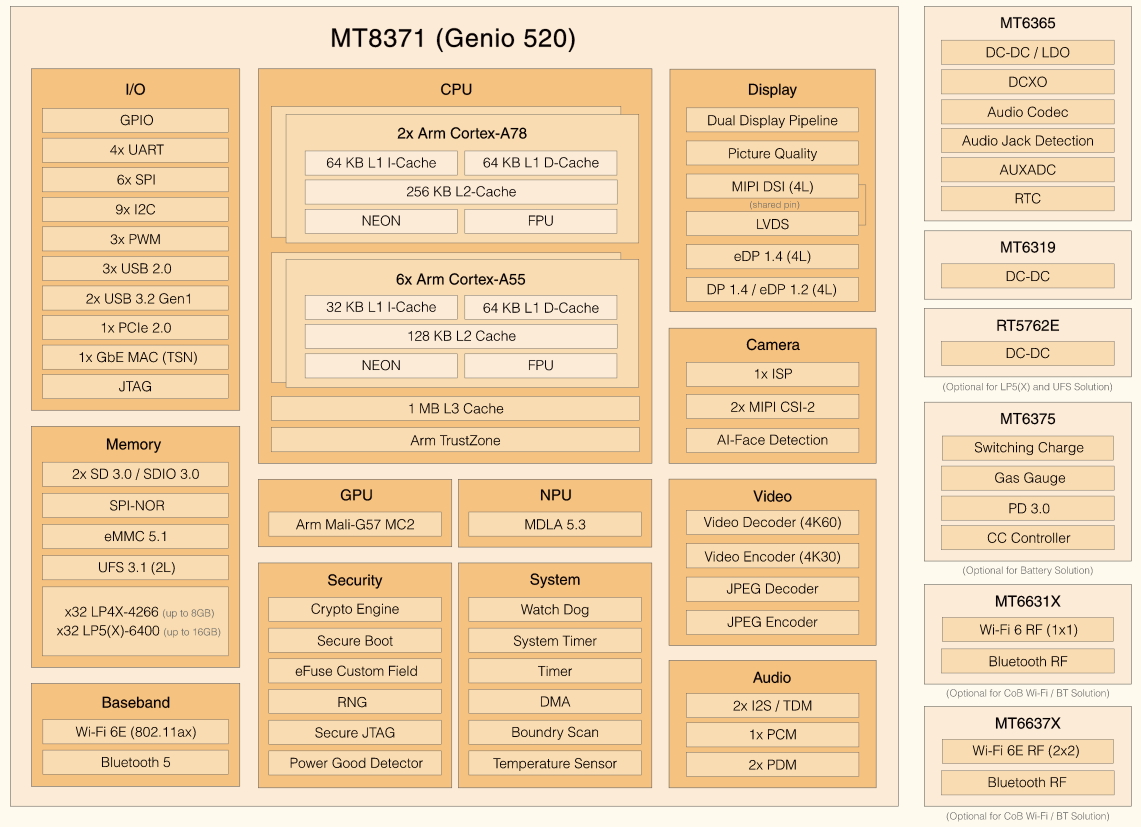Select the eFuse Custom Field block

[355, 671]
